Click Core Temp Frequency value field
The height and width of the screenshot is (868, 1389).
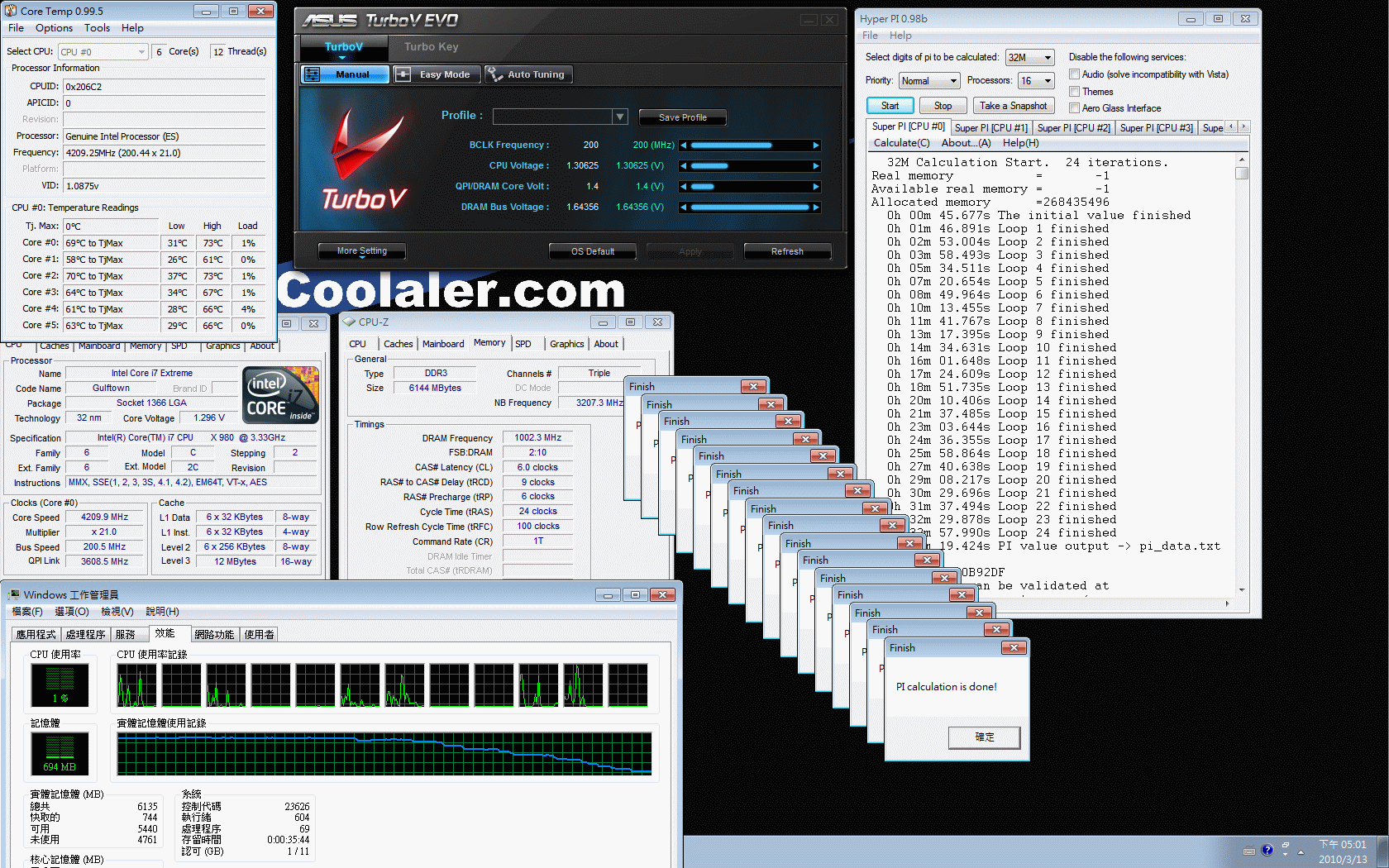pyautogui.click(x=165, y=153)
